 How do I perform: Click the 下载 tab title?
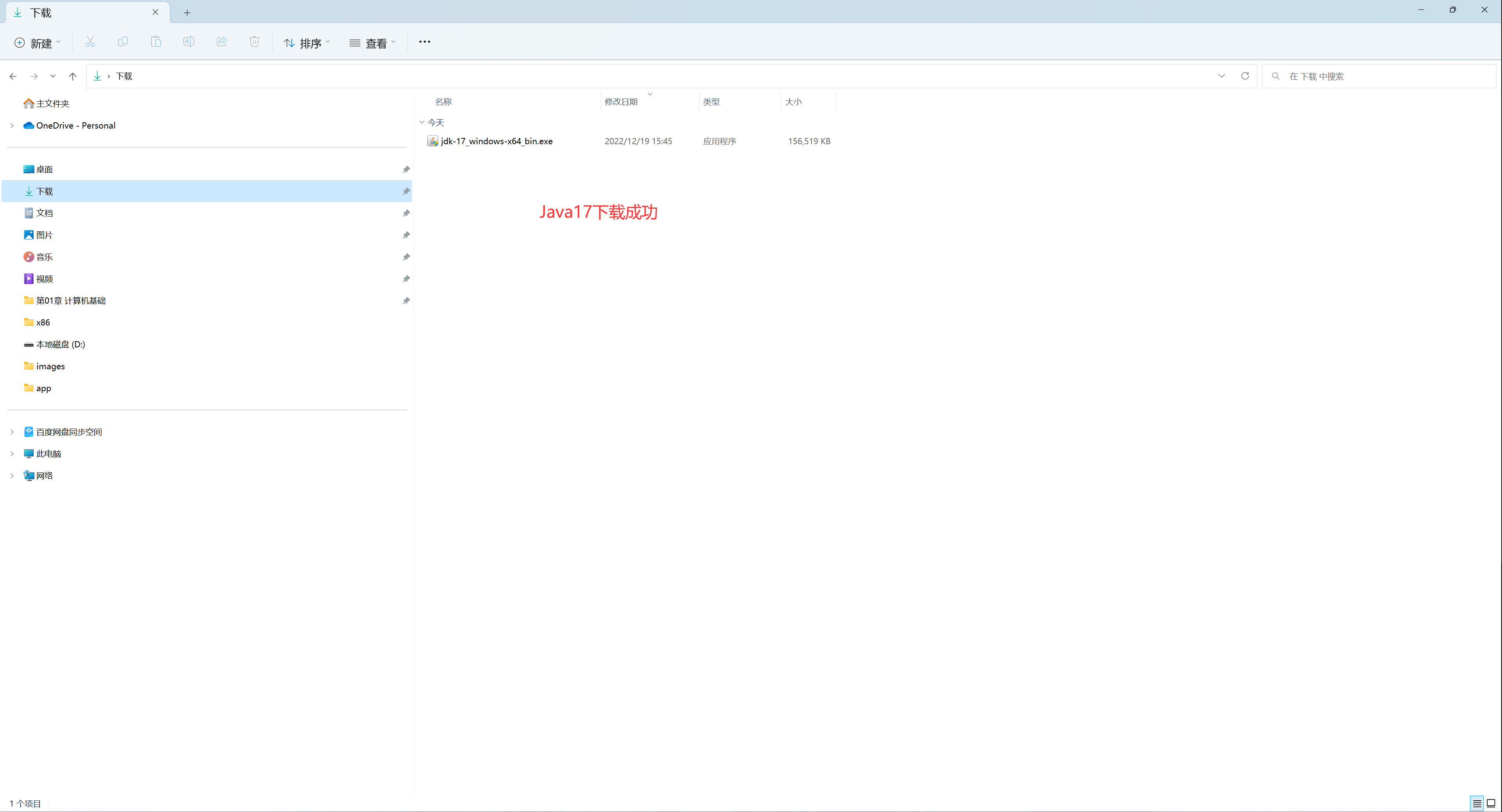click(41, 13)
